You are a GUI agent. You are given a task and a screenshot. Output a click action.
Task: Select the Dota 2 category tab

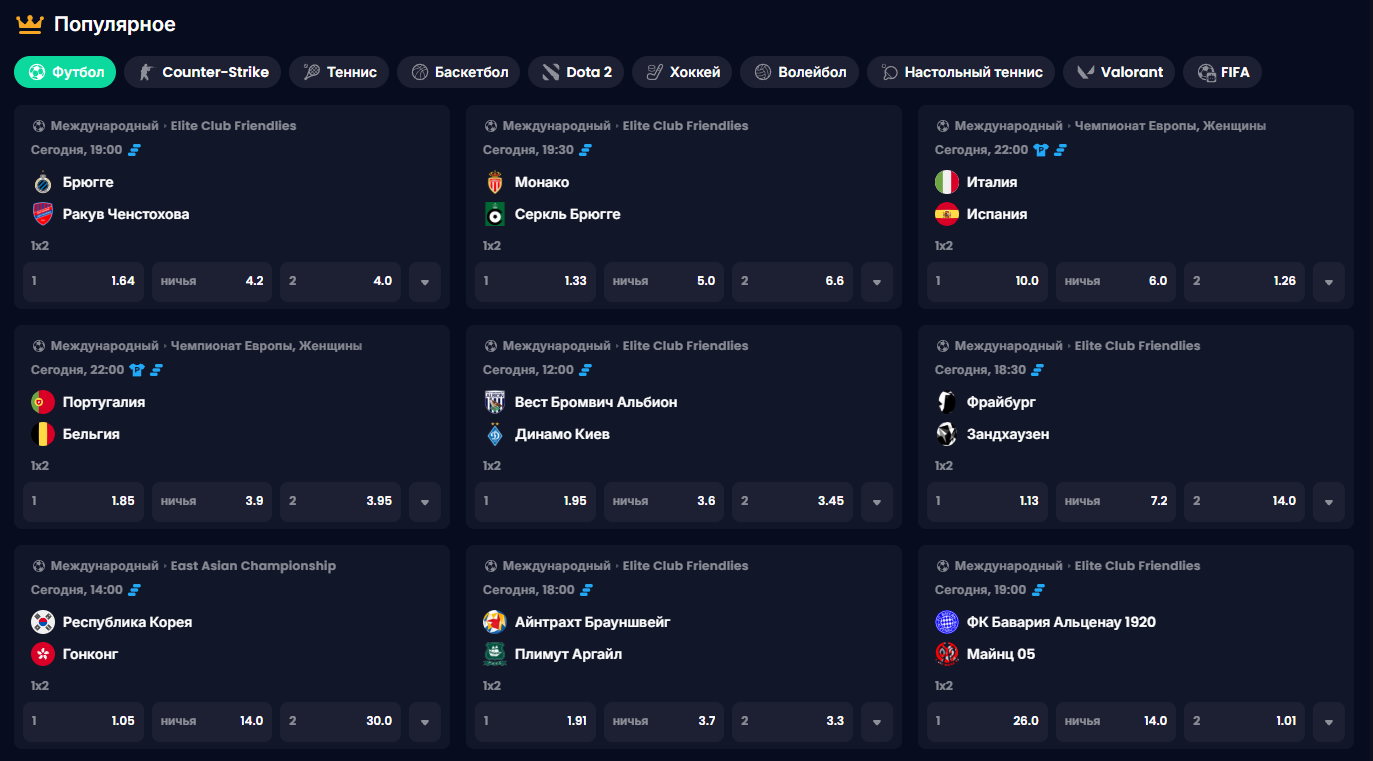point(576,72)
